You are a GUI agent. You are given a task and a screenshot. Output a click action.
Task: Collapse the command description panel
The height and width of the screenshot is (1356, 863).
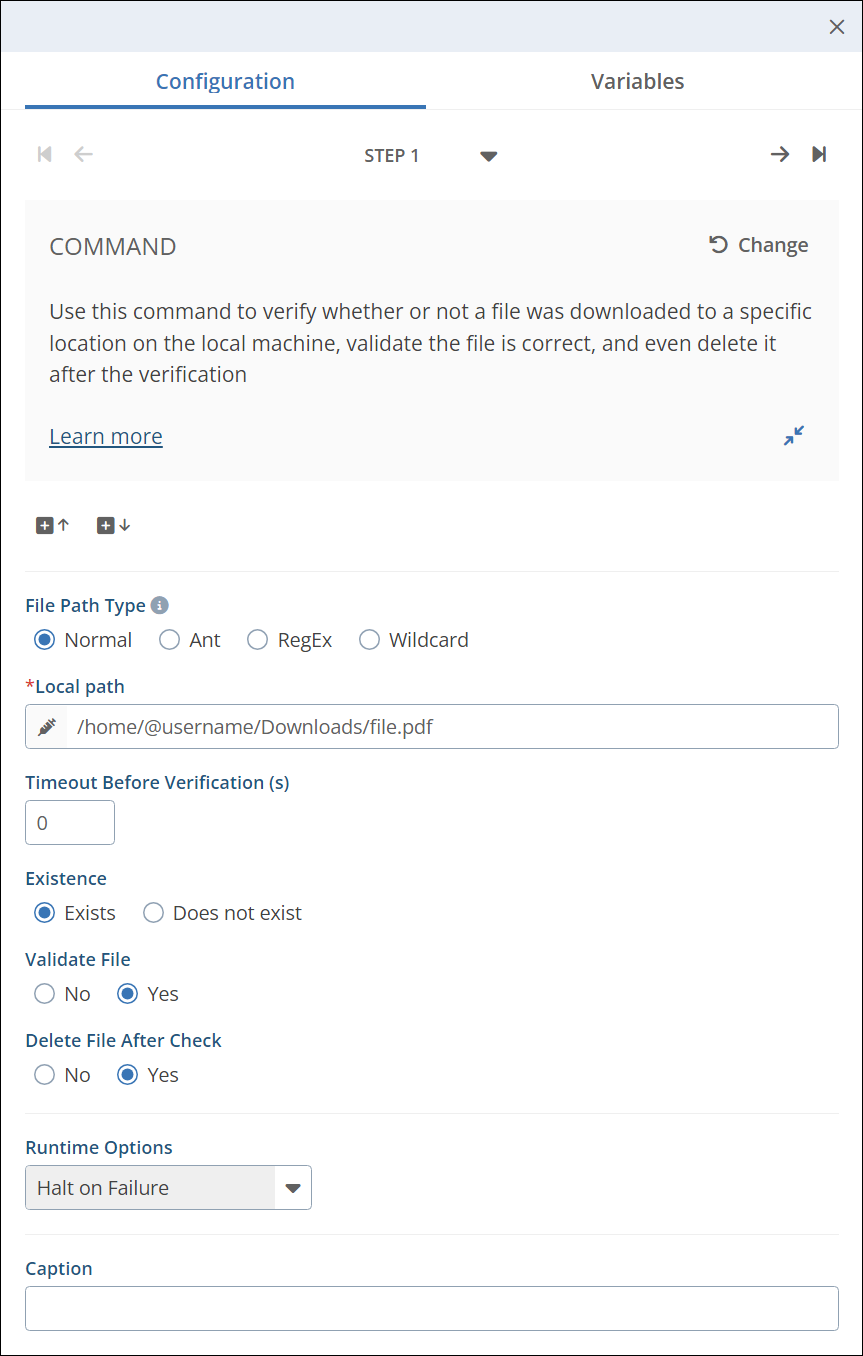click(x=794, y=436)
